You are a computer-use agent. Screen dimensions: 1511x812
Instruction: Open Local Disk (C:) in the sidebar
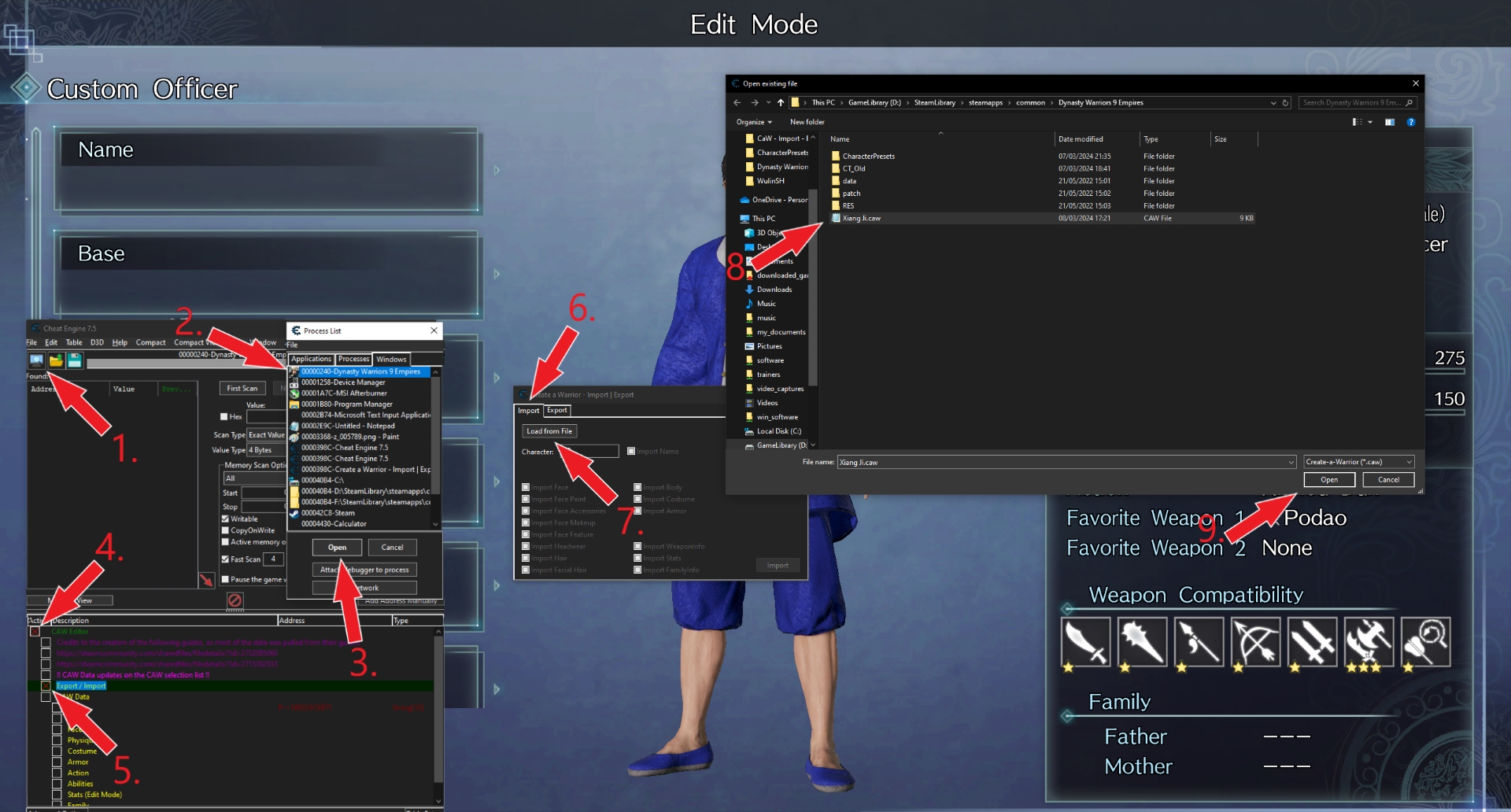pos(773,431)
